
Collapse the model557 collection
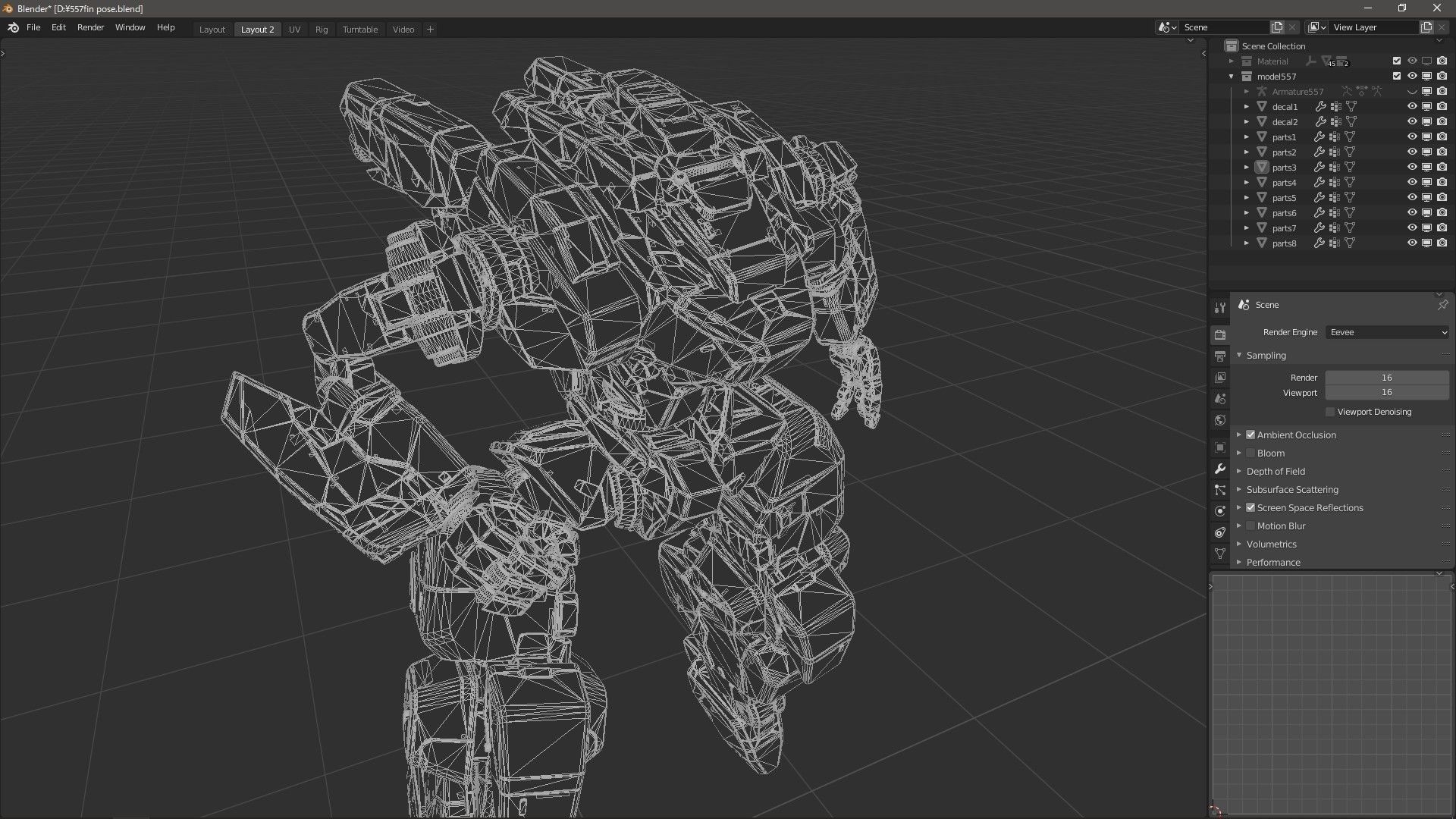(1232, 77)
